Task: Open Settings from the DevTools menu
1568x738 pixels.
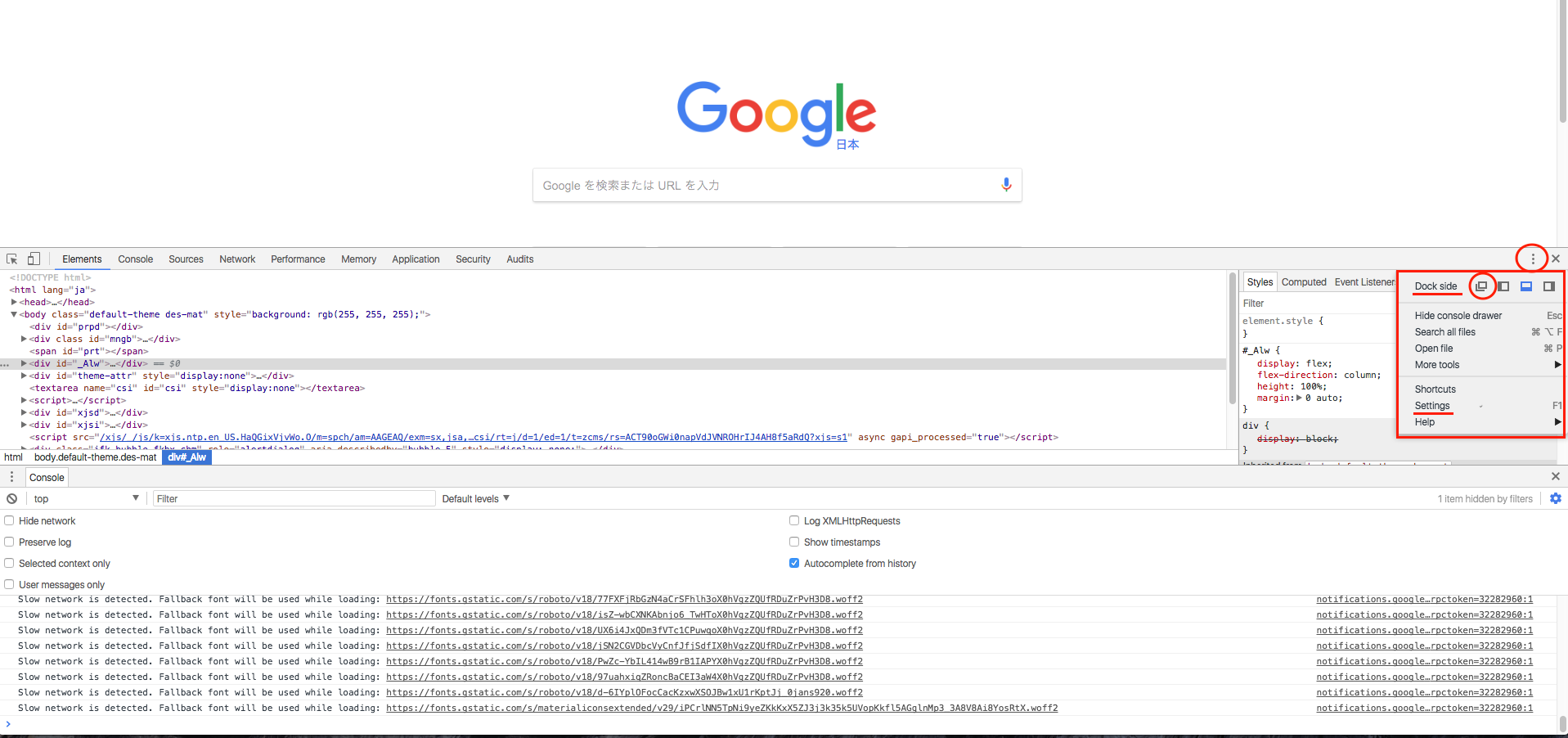Action: coord(1480,406)
